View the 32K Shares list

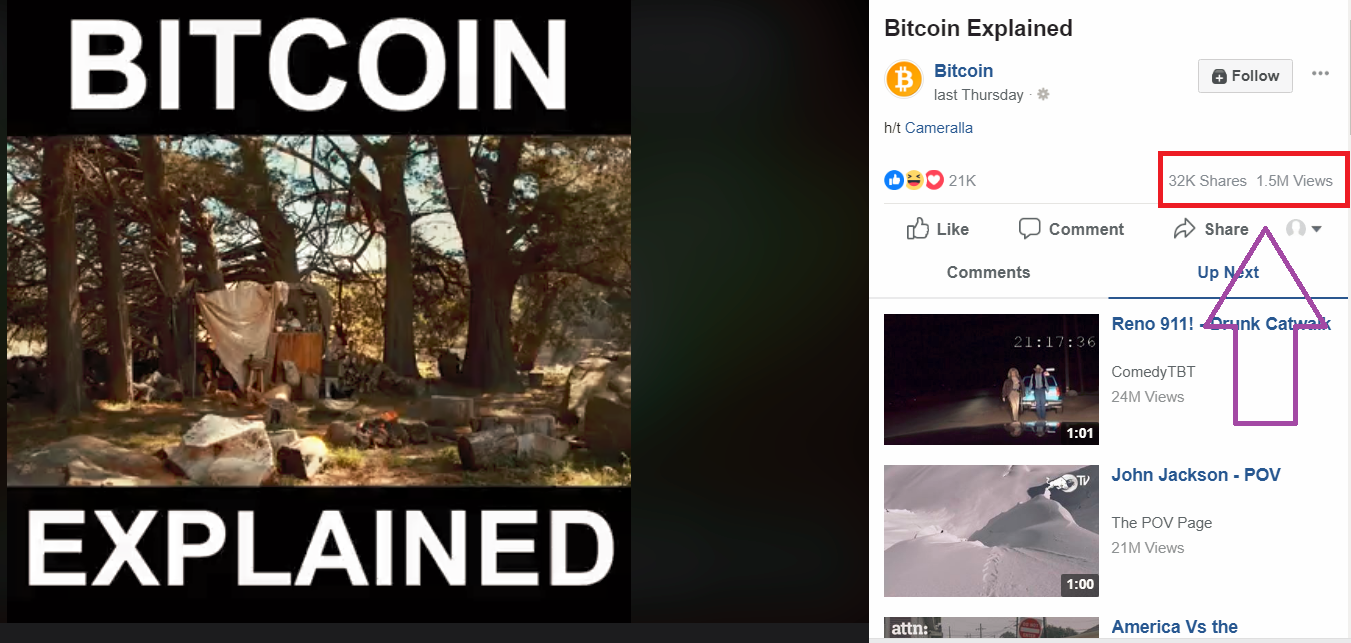(x=1207, y=181)
